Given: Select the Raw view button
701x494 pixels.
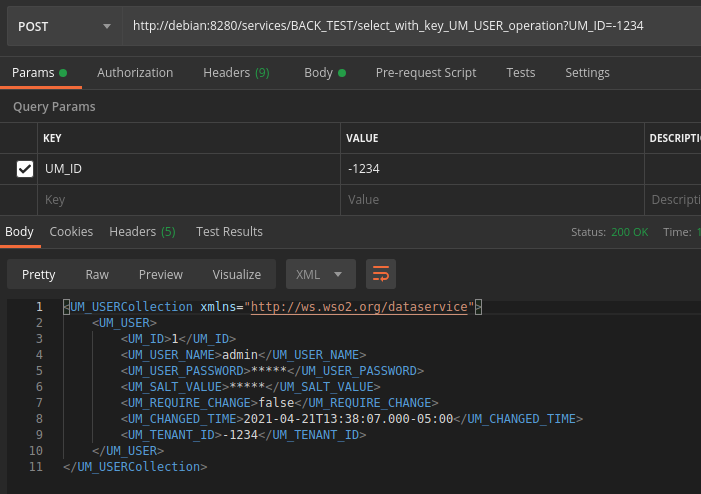Looking at the screenshot, I should tap(97, 274).
